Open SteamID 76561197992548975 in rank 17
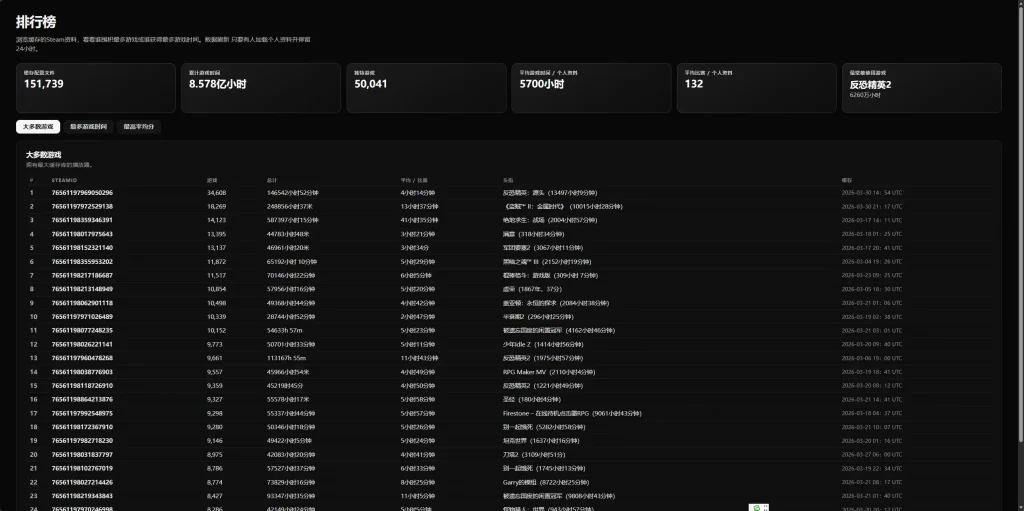Screen dimensions: 1024x511 82,412
